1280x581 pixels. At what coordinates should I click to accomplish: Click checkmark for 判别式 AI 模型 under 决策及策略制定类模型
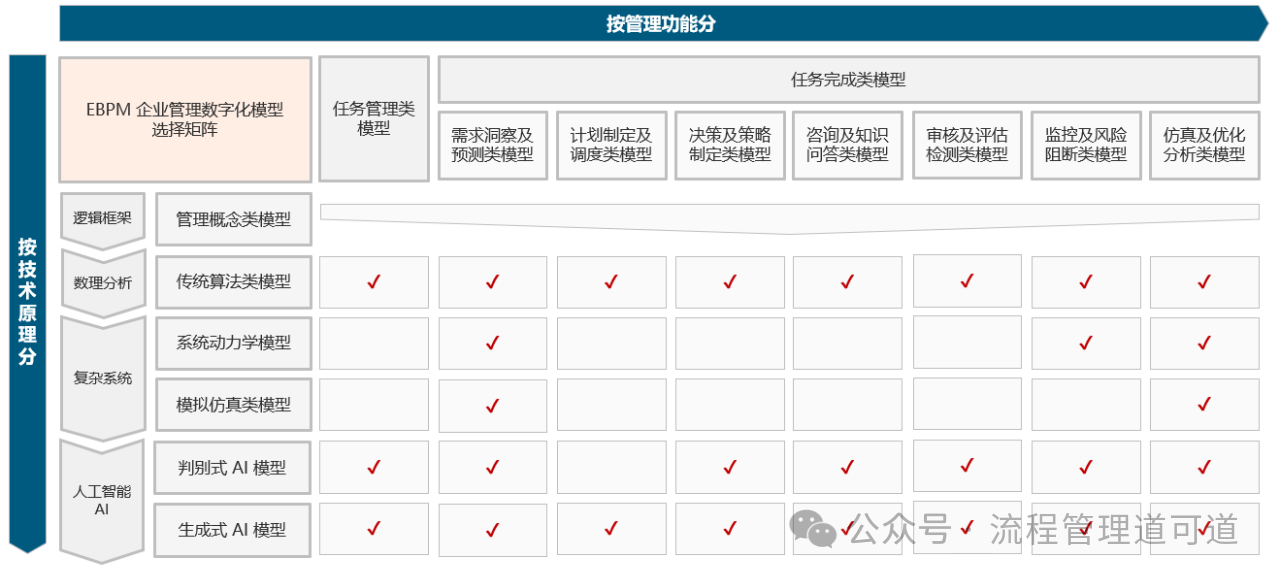pos(730,467)
